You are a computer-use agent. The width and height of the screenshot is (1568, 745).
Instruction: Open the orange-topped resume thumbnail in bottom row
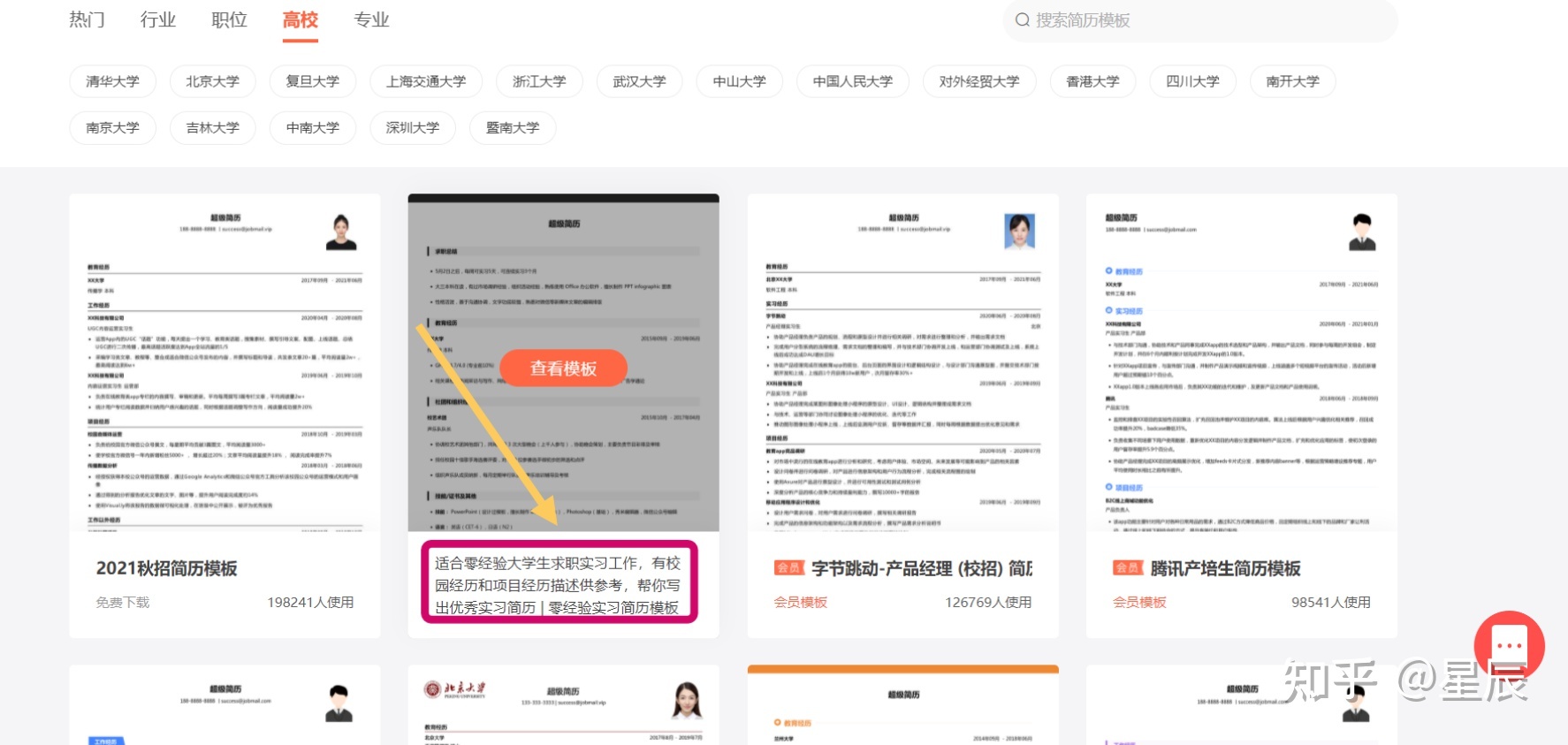[x=902, y=705]
